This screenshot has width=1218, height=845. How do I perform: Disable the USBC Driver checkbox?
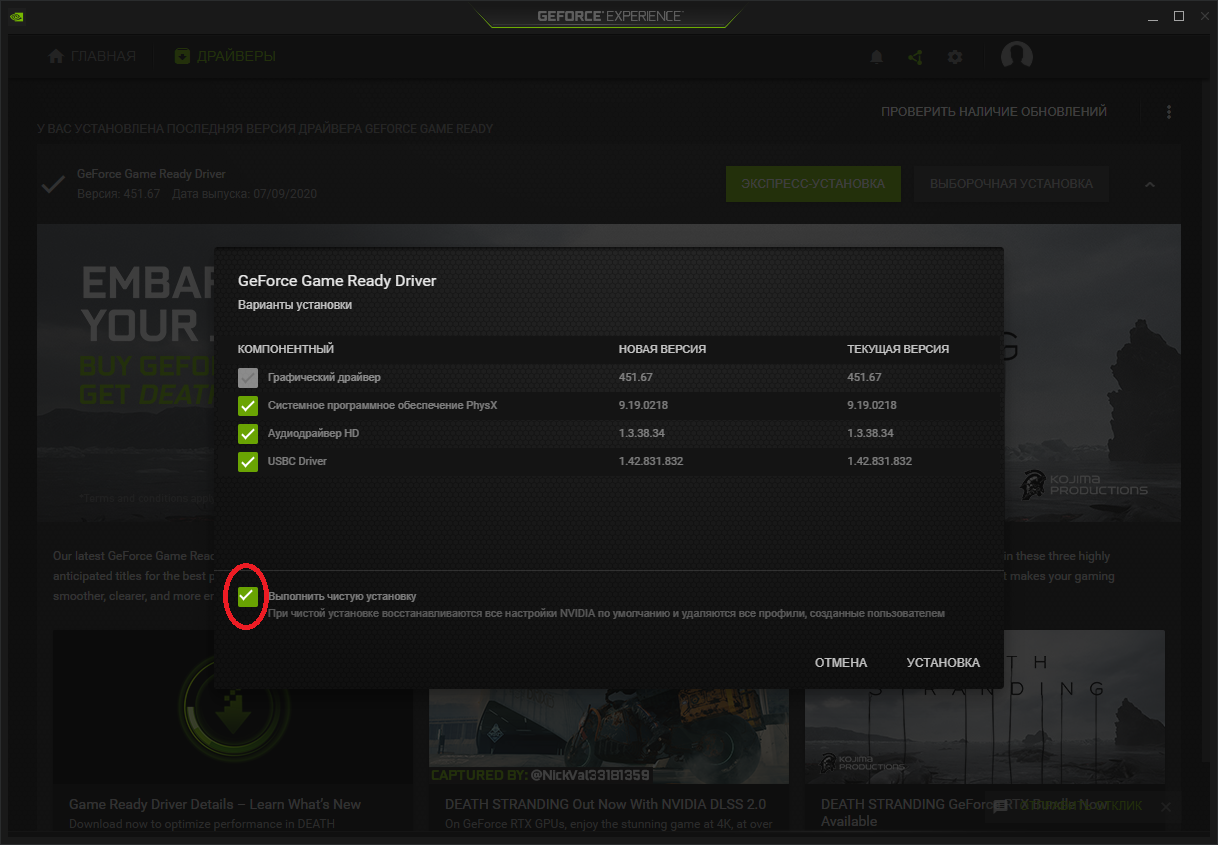248,461
